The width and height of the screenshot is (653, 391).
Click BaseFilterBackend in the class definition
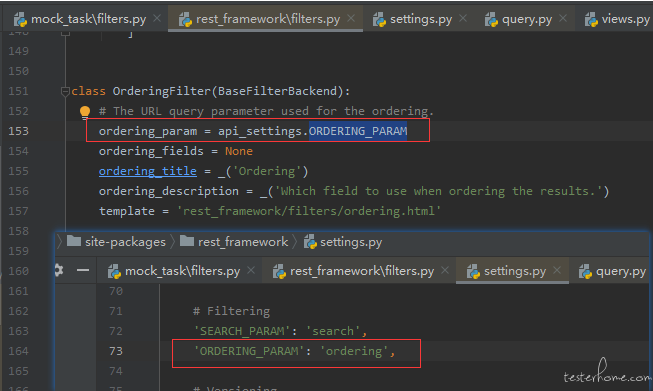pos(277,91)
